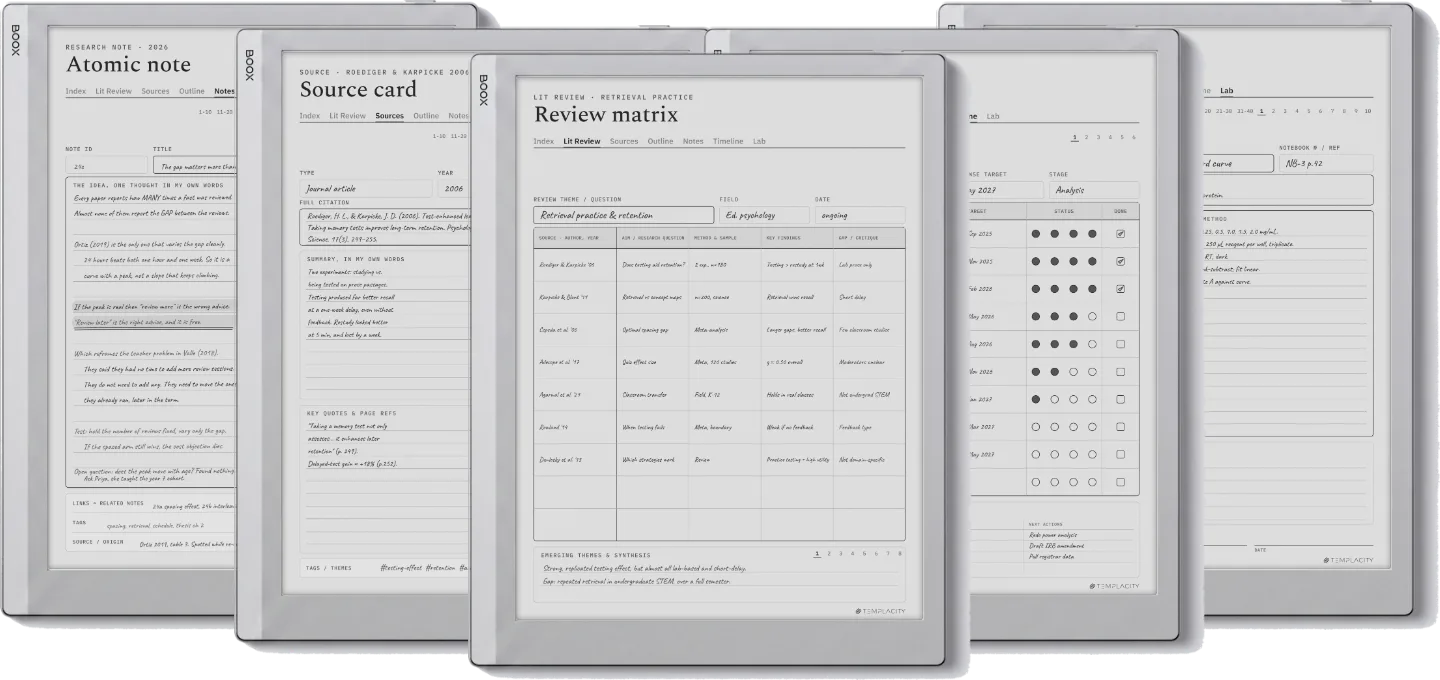Image resolution: width=1440 pixels, height=680 pixels.
Task: Select cell 'Optimal spacing gap'
Action: 653,330
